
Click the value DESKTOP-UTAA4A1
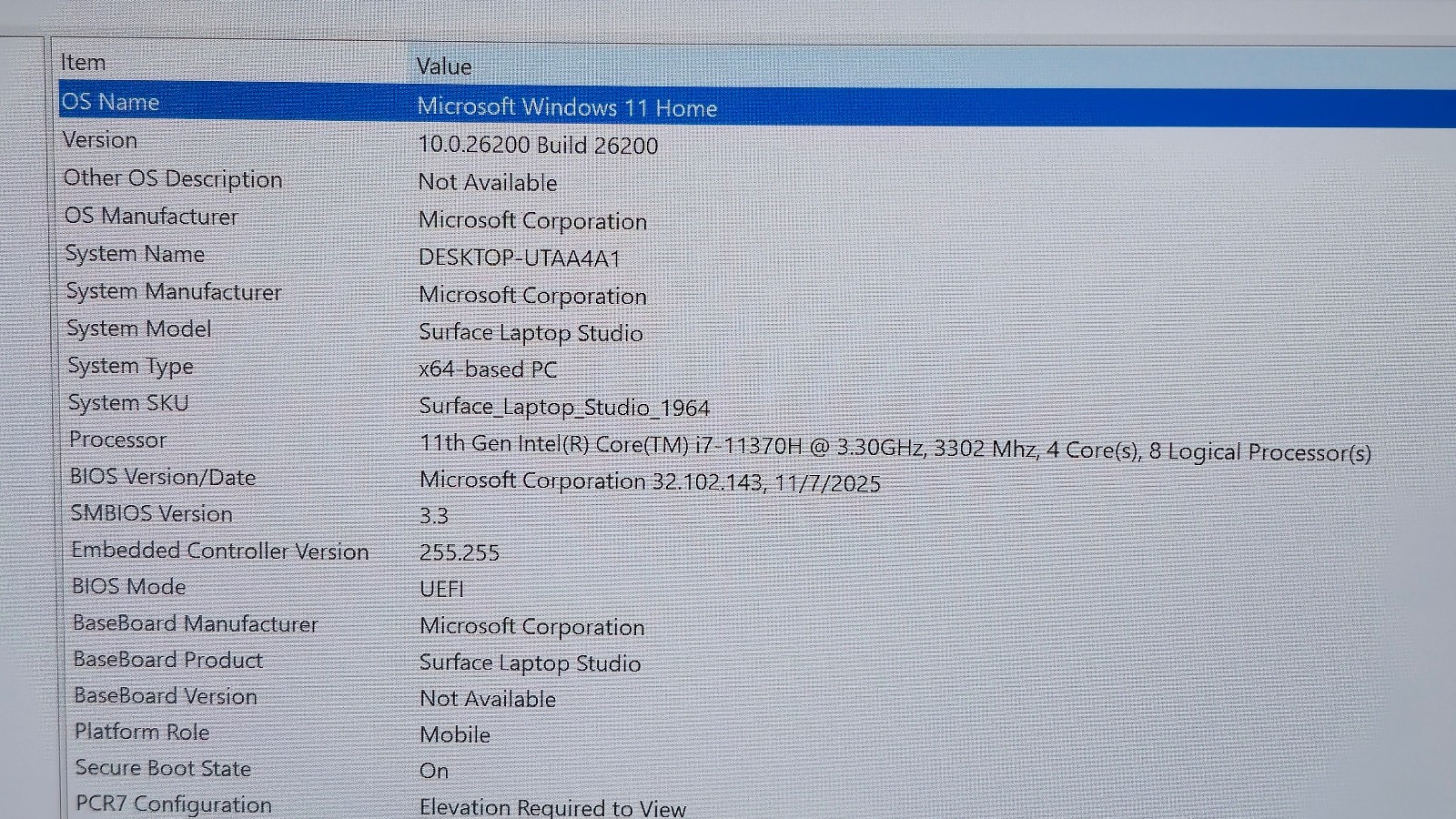click(520, 258)
